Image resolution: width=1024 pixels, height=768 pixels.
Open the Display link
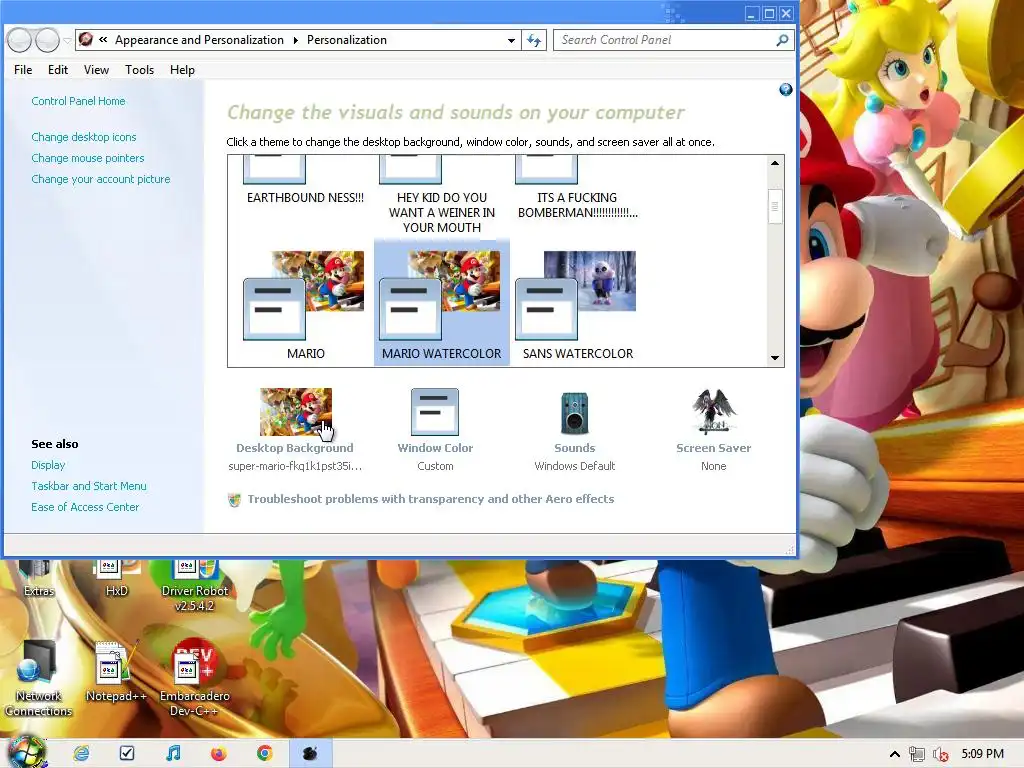(48, 465)
